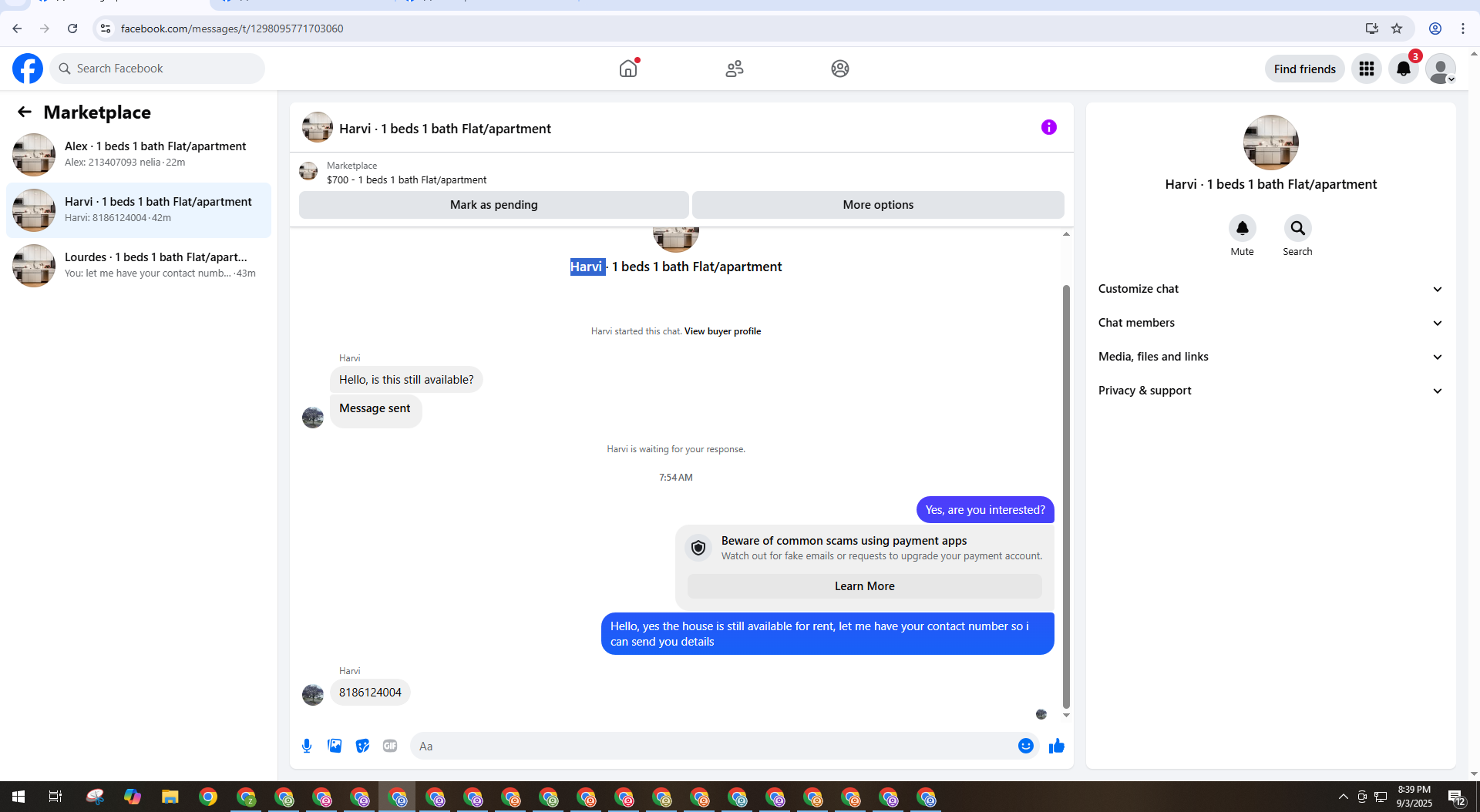Image resolution: width=1480 pixels, height=812 pixels.
Task: Click the browser address bar URL
Action: point(232,29)
